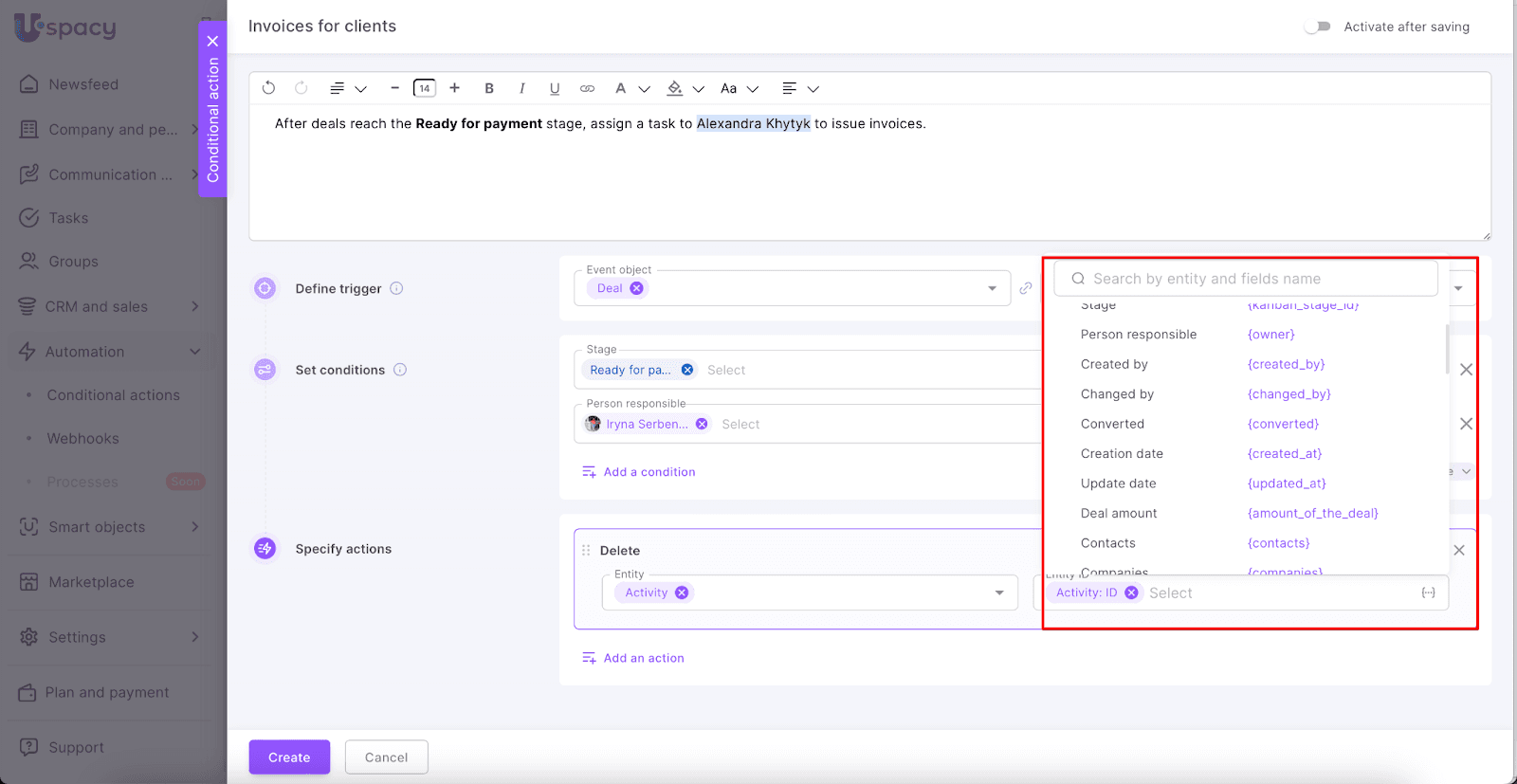Click the variables braces icon in ID field
The width and height of the screenshot is (1517, 784).
tap(1428, 593)
